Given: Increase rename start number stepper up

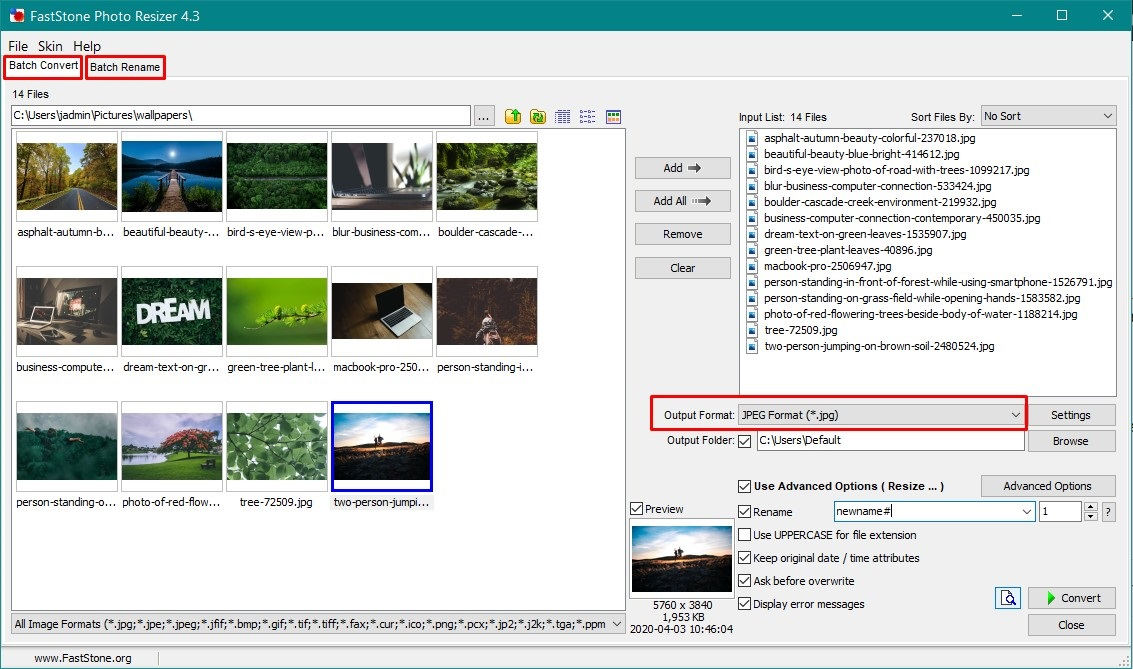Looking at the screenshot, I should pos(1091,507).
